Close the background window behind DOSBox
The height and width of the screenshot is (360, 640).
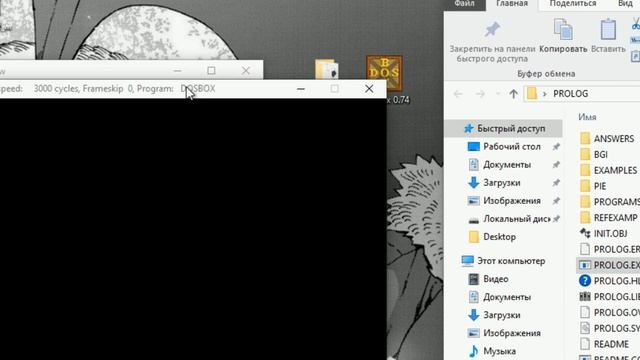tap(246, 71)
